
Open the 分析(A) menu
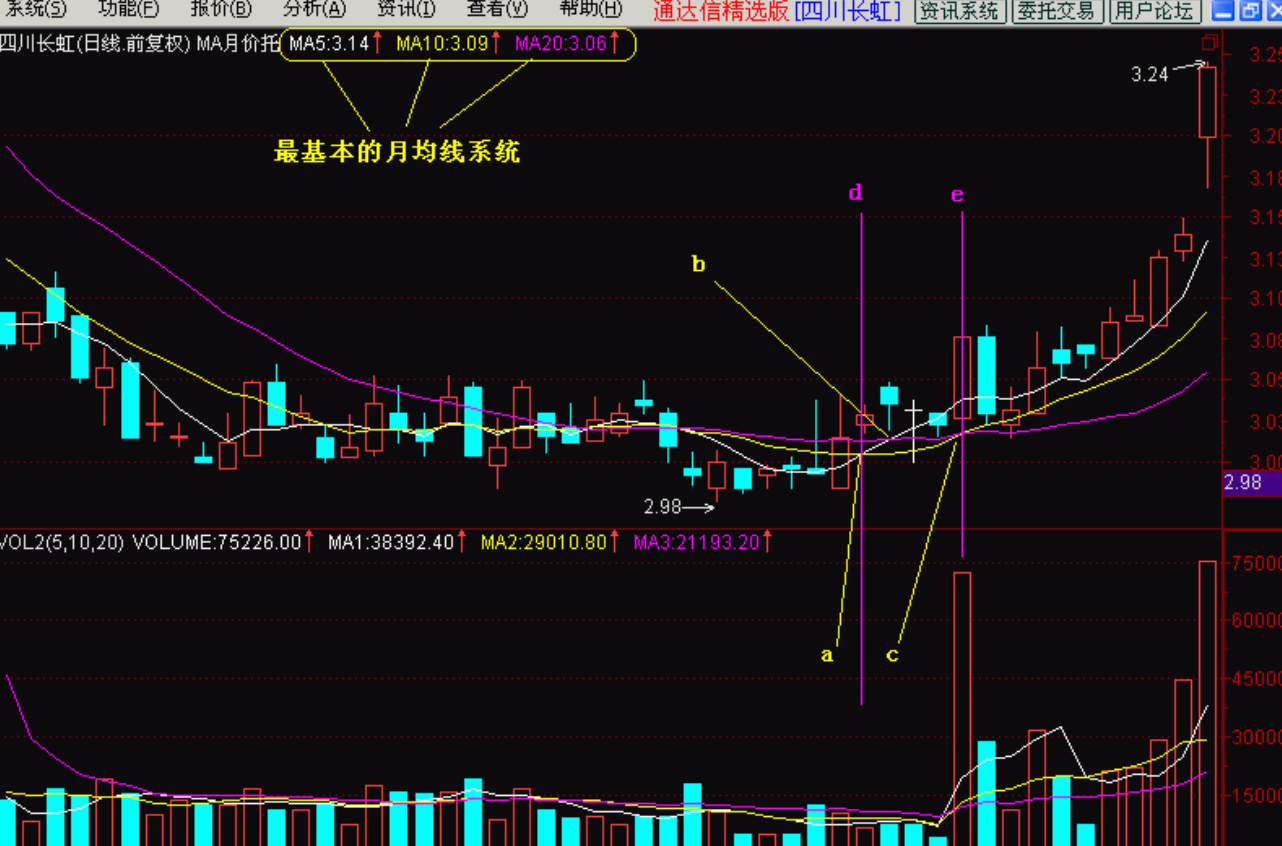pyautogui.click(x=313, y=10)
